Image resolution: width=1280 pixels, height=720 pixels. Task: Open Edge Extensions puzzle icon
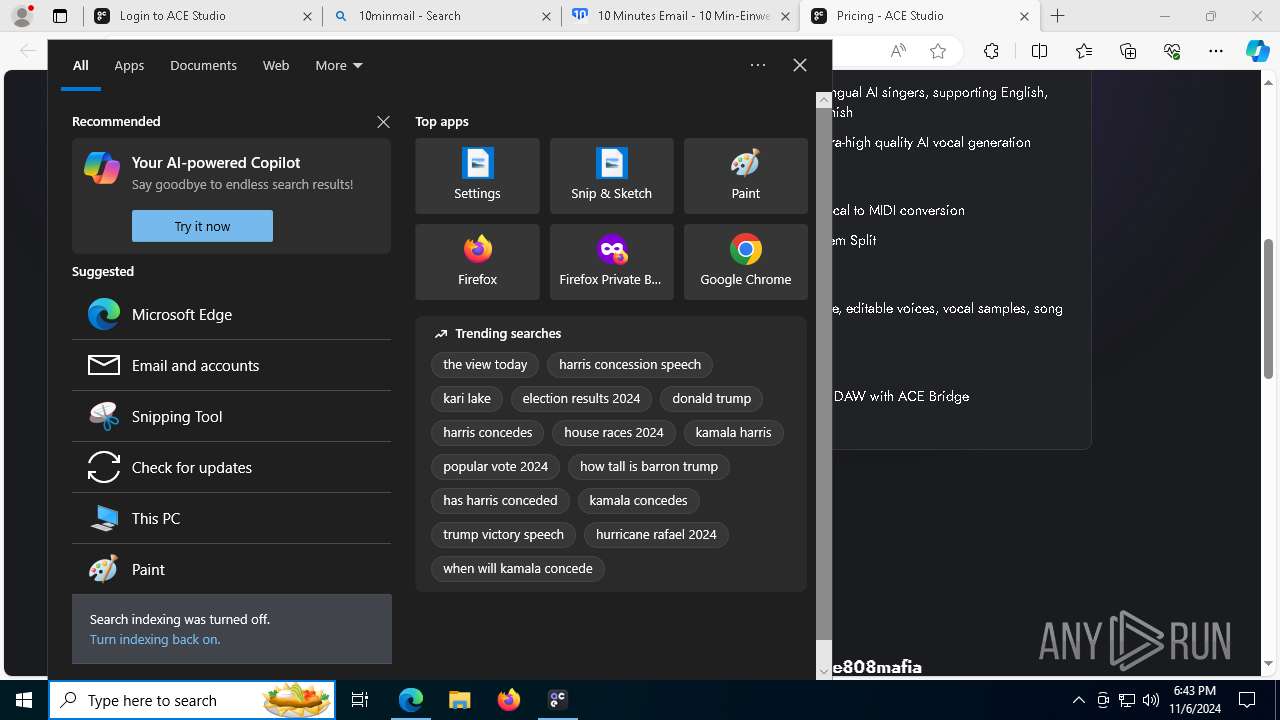pos(991,51)
